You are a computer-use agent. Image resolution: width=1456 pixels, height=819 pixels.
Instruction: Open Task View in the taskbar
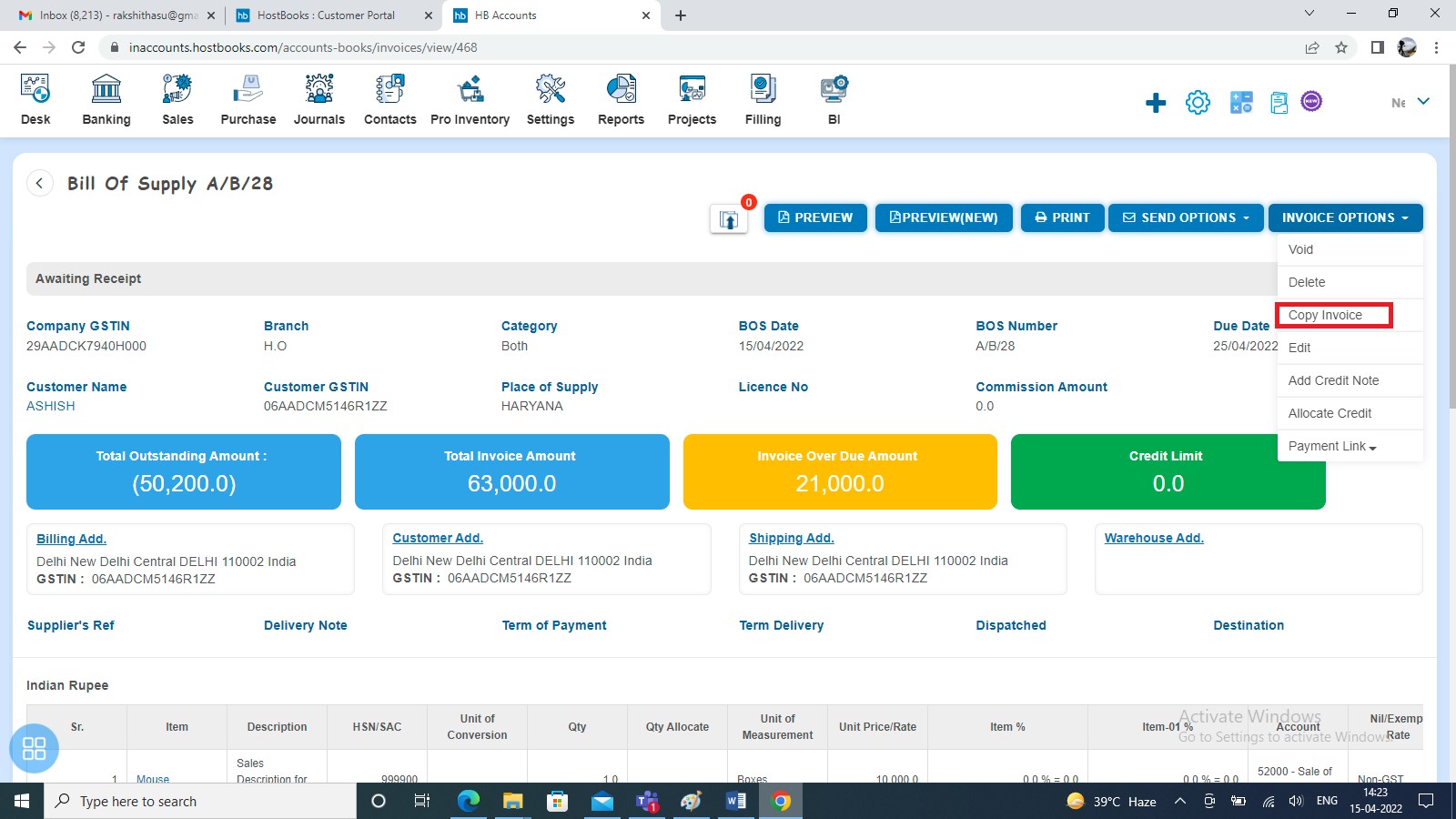pos(422,801)
